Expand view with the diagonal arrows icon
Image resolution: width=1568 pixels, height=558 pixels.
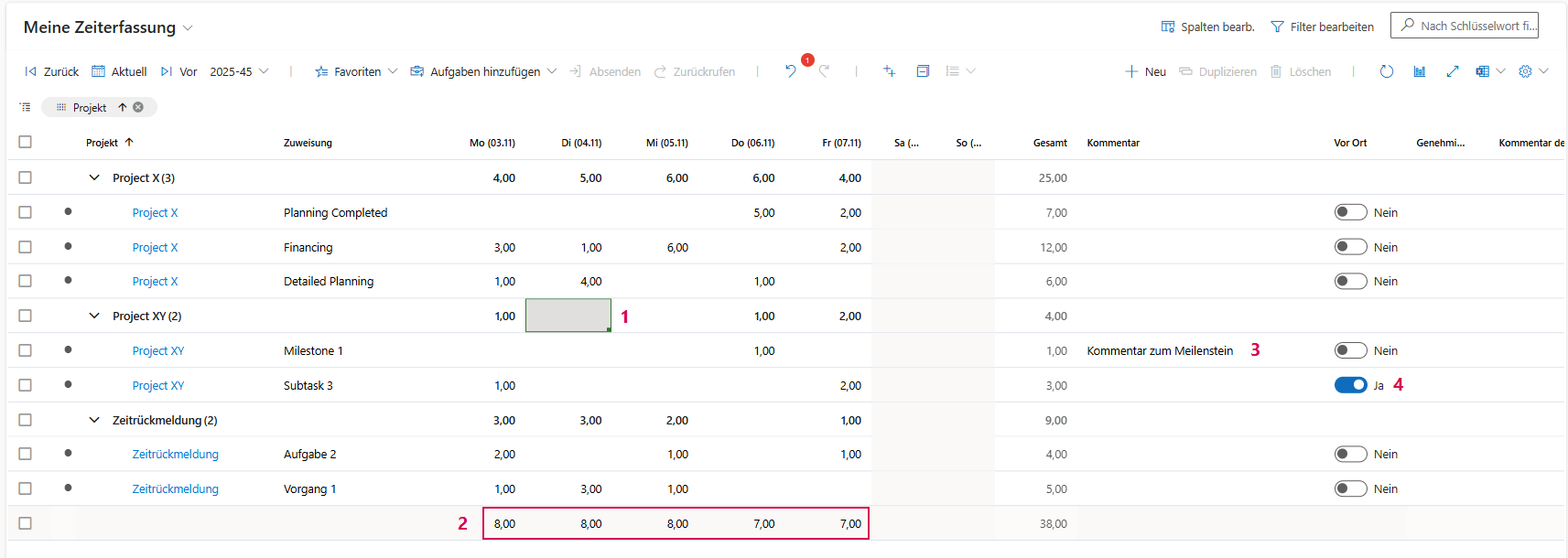[1452, 71]
